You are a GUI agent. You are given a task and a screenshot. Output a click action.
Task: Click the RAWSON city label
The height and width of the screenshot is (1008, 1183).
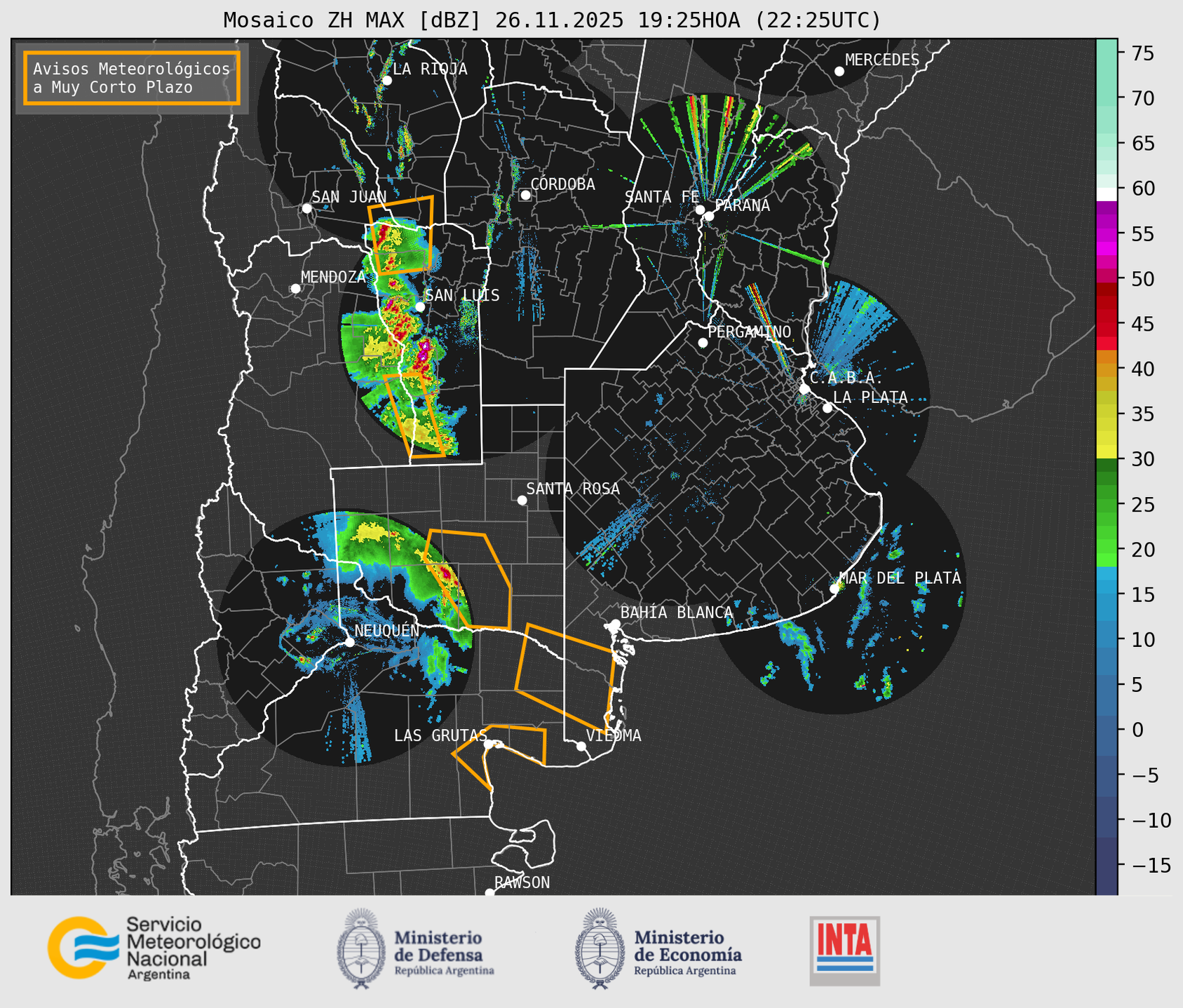(522, 883)
